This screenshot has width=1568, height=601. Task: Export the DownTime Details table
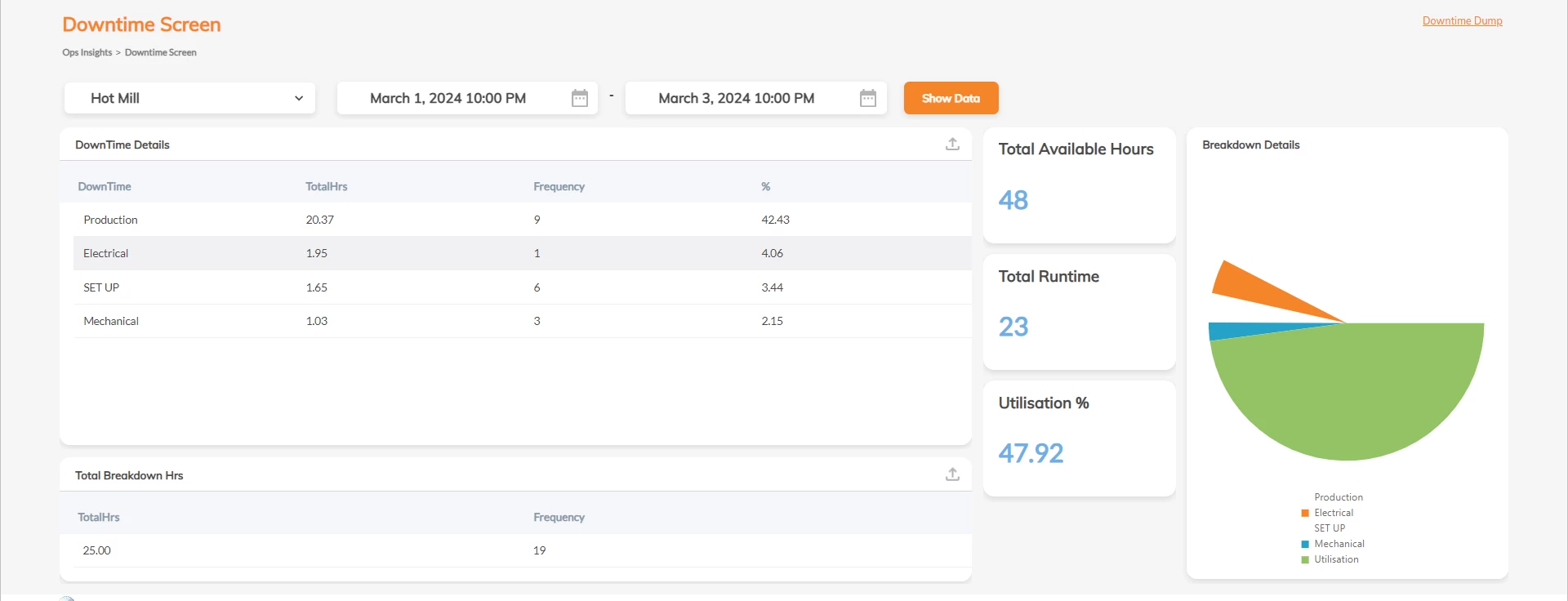click(x=952, y=145)
